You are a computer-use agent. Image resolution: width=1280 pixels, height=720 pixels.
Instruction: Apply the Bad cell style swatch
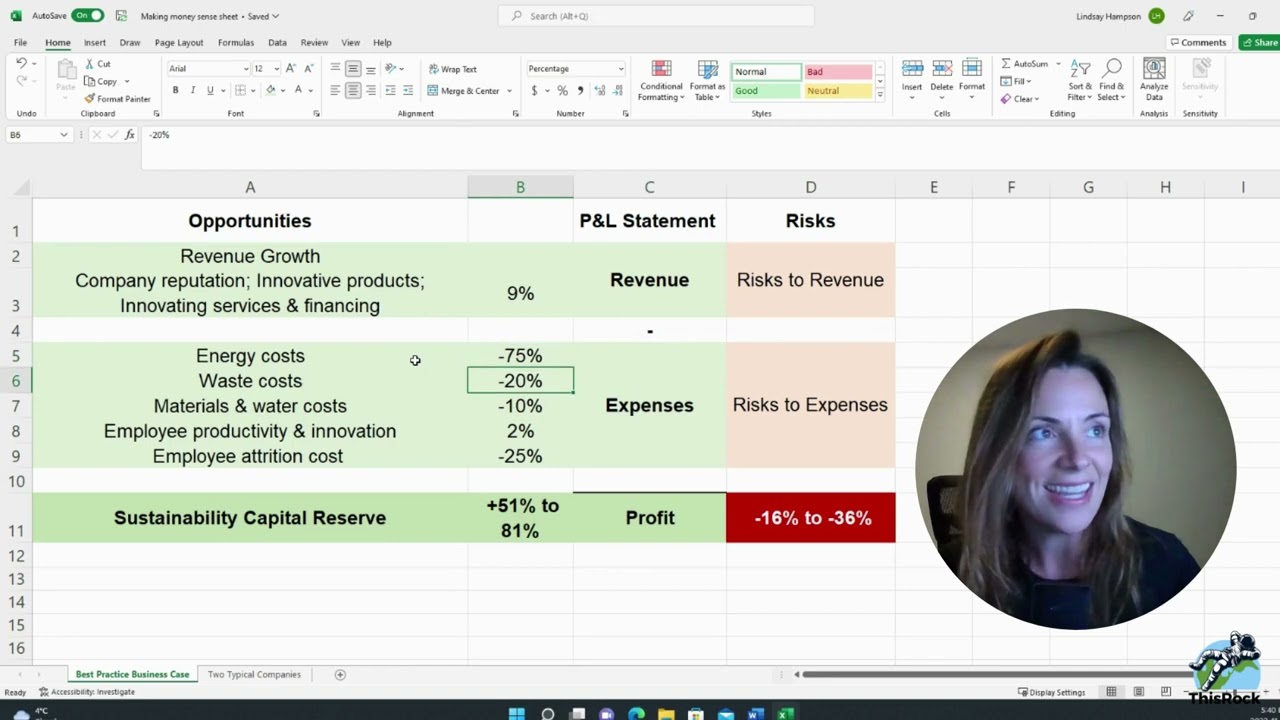[838, 72]
